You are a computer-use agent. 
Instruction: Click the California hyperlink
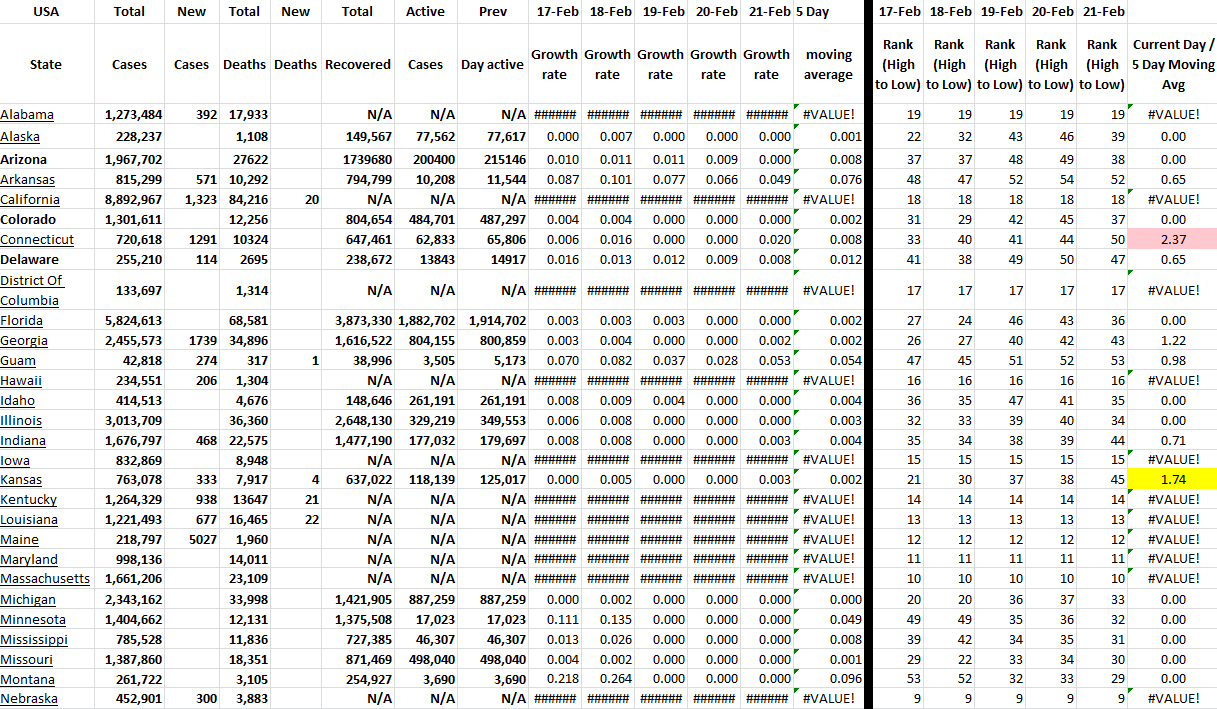(29, 199)
